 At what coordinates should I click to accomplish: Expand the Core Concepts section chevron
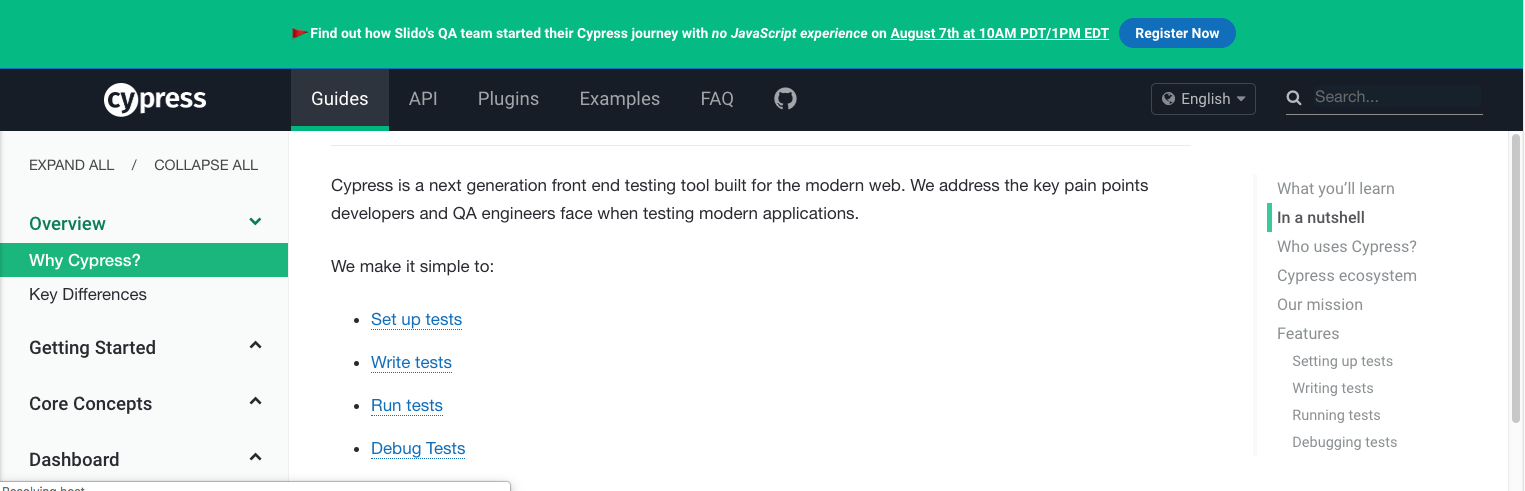point(255,402)
